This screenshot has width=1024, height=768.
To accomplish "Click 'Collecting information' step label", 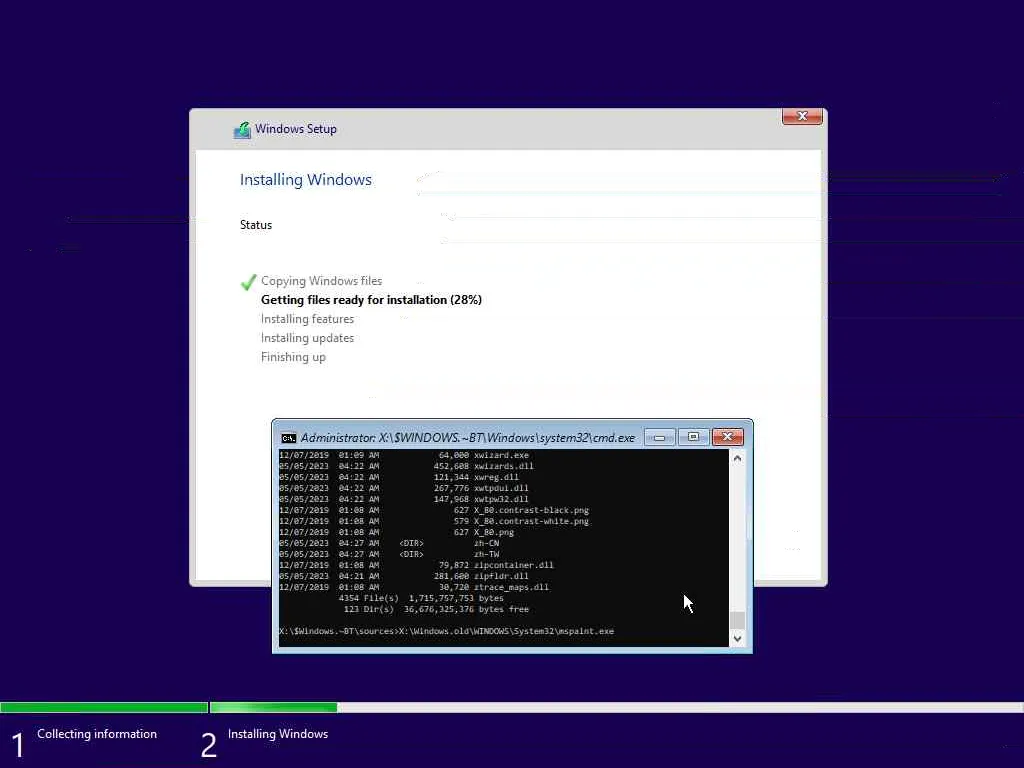I will coord(97,734).
